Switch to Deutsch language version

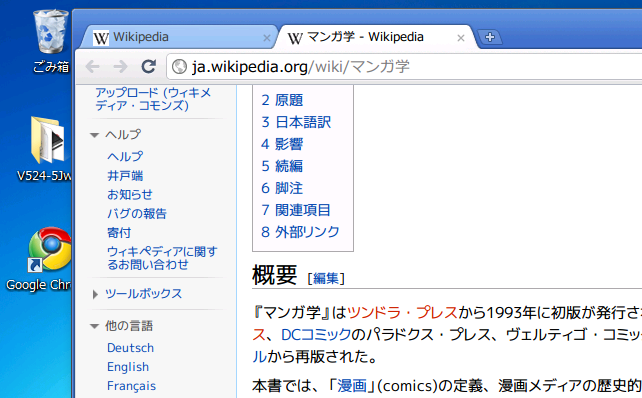(131, 348)
